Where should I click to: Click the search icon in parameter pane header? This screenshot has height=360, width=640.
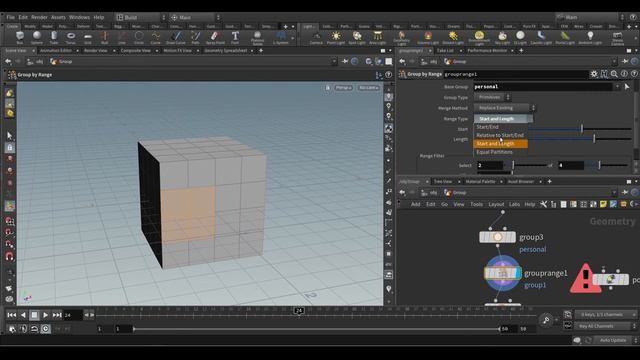click(614, 74)
